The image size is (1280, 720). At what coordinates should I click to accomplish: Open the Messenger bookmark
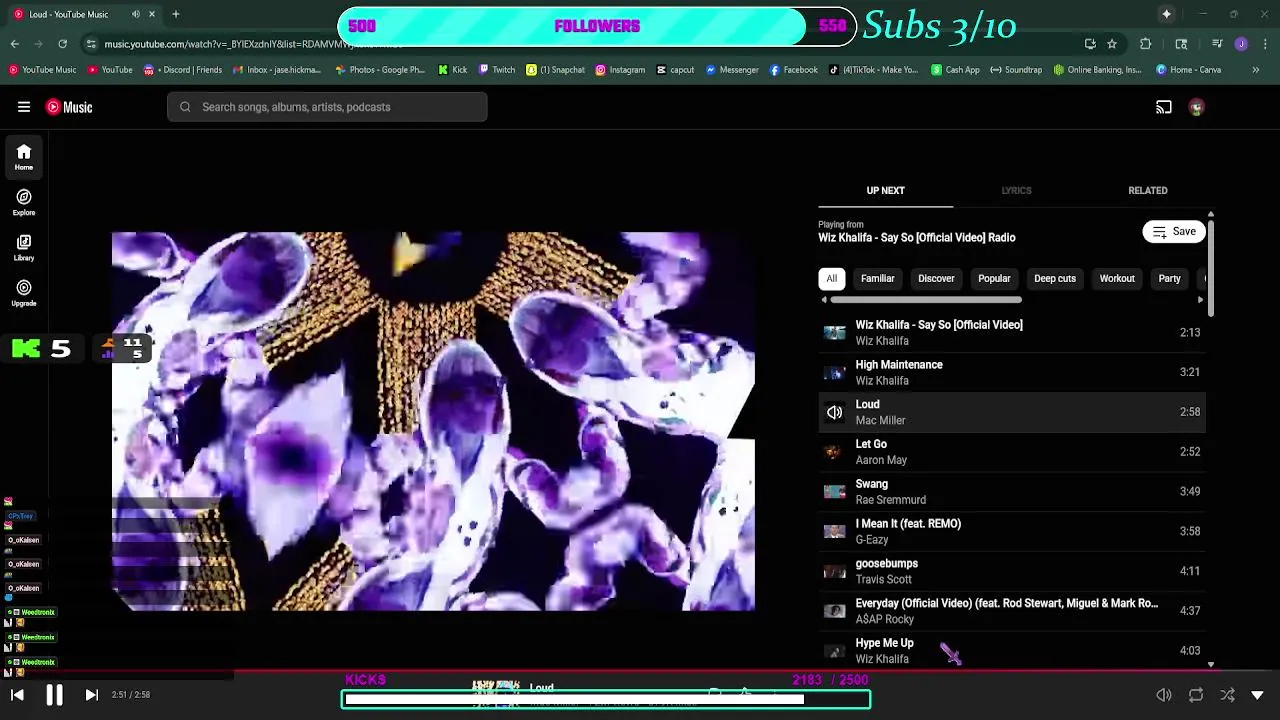(x=732, y=70)
